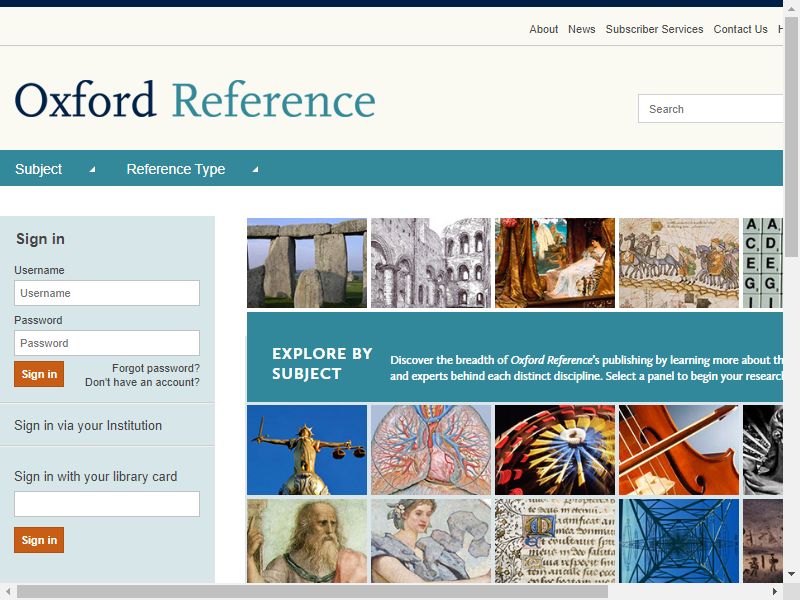Select the illuminated manuscript thumbnail
This screenshot has height=600, width=800.
tap(555, 541)
